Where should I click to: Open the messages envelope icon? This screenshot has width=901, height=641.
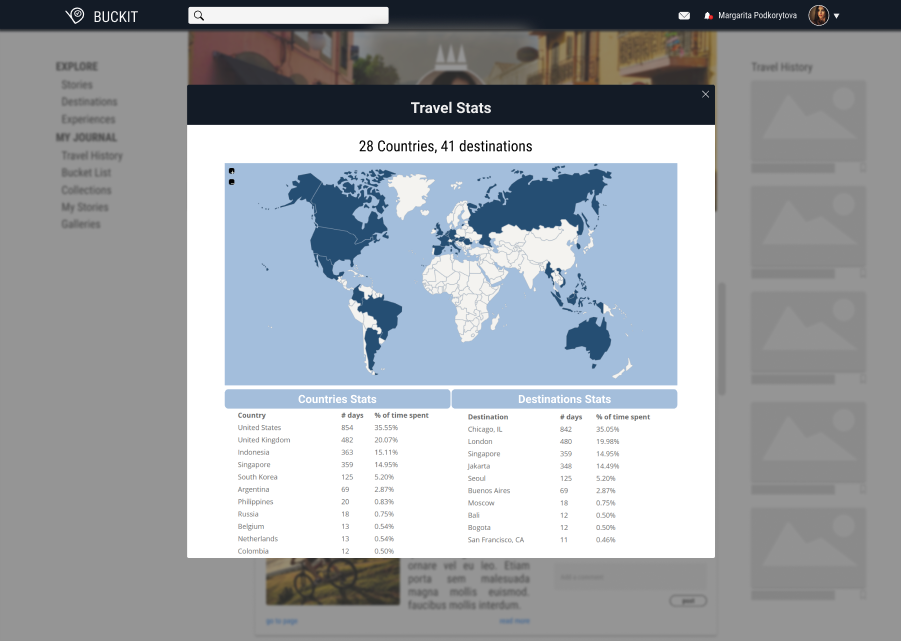click(684, 16)
